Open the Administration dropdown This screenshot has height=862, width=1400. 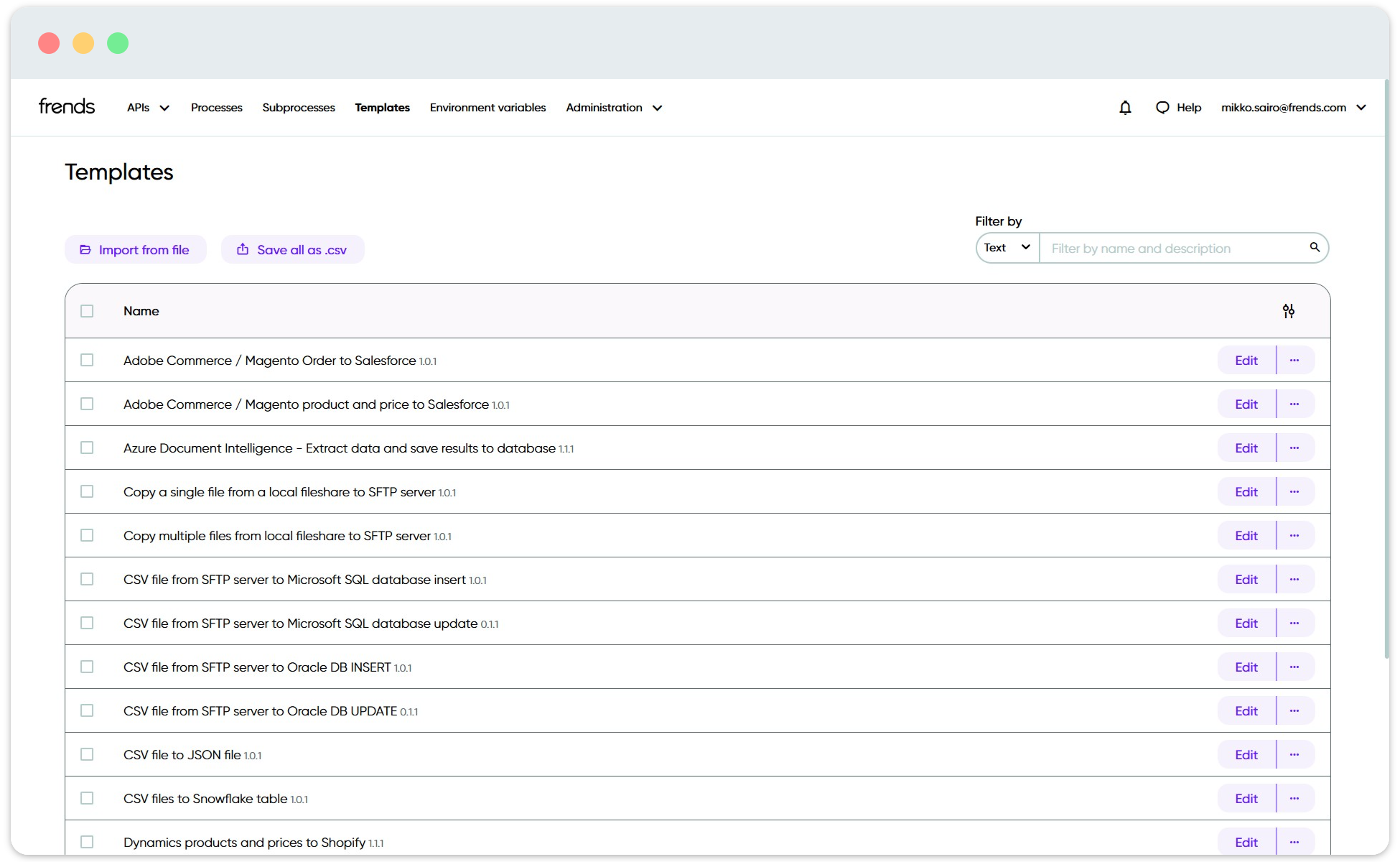[x=613, y=108]
